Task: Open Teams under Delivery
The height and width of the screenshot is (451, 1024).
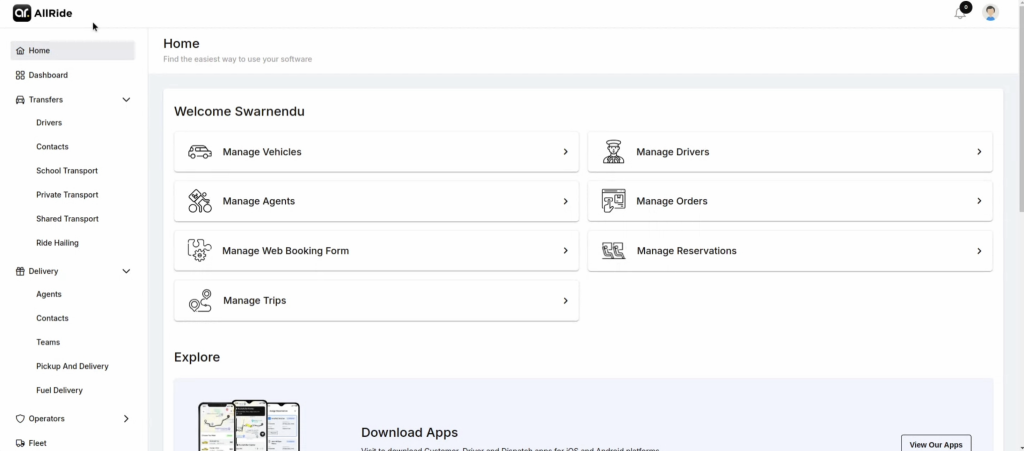Action: point(48,343)
